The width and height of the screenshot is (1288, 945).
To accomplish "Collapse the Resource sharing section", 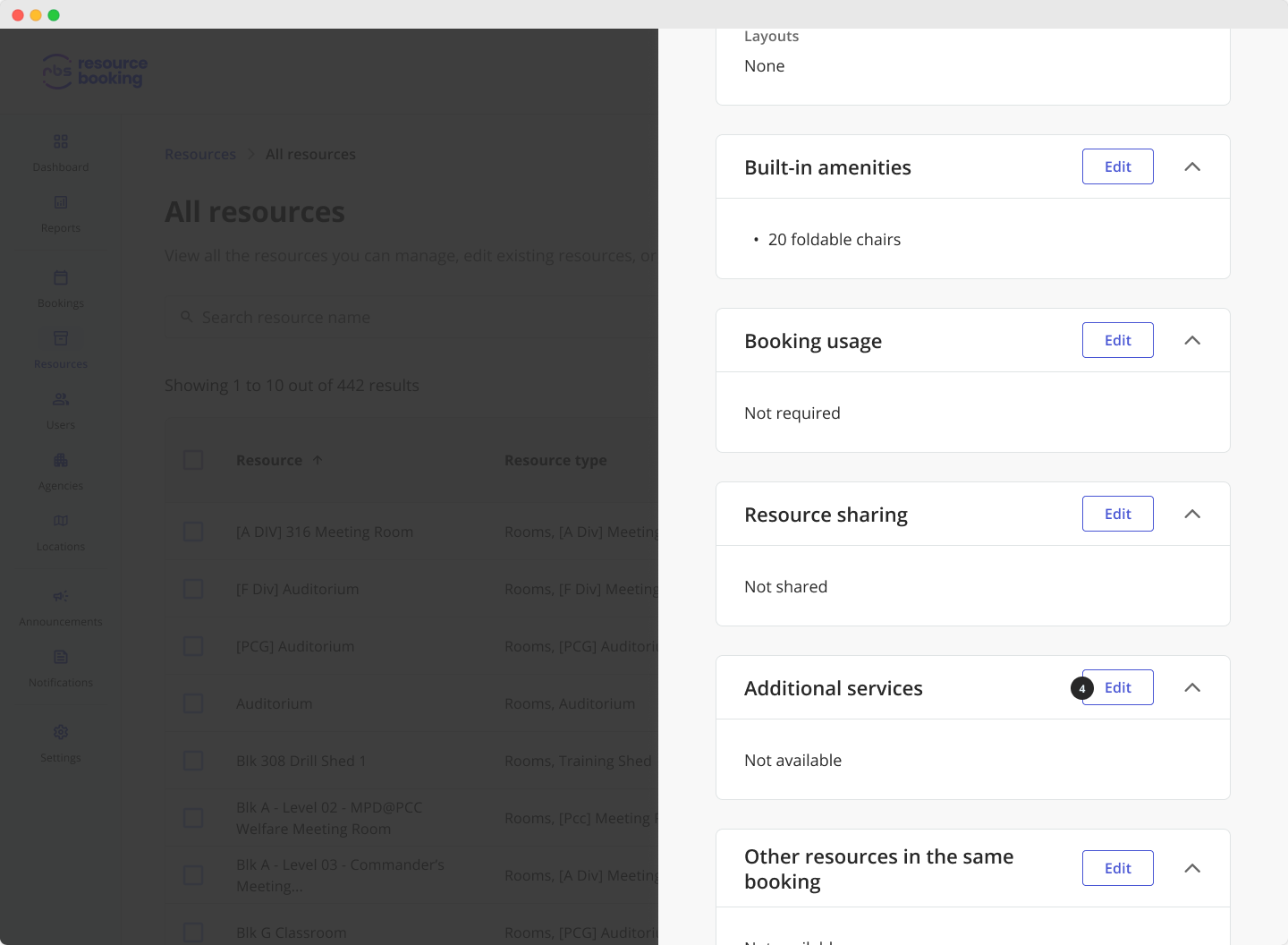I will tap(1192, 514).
